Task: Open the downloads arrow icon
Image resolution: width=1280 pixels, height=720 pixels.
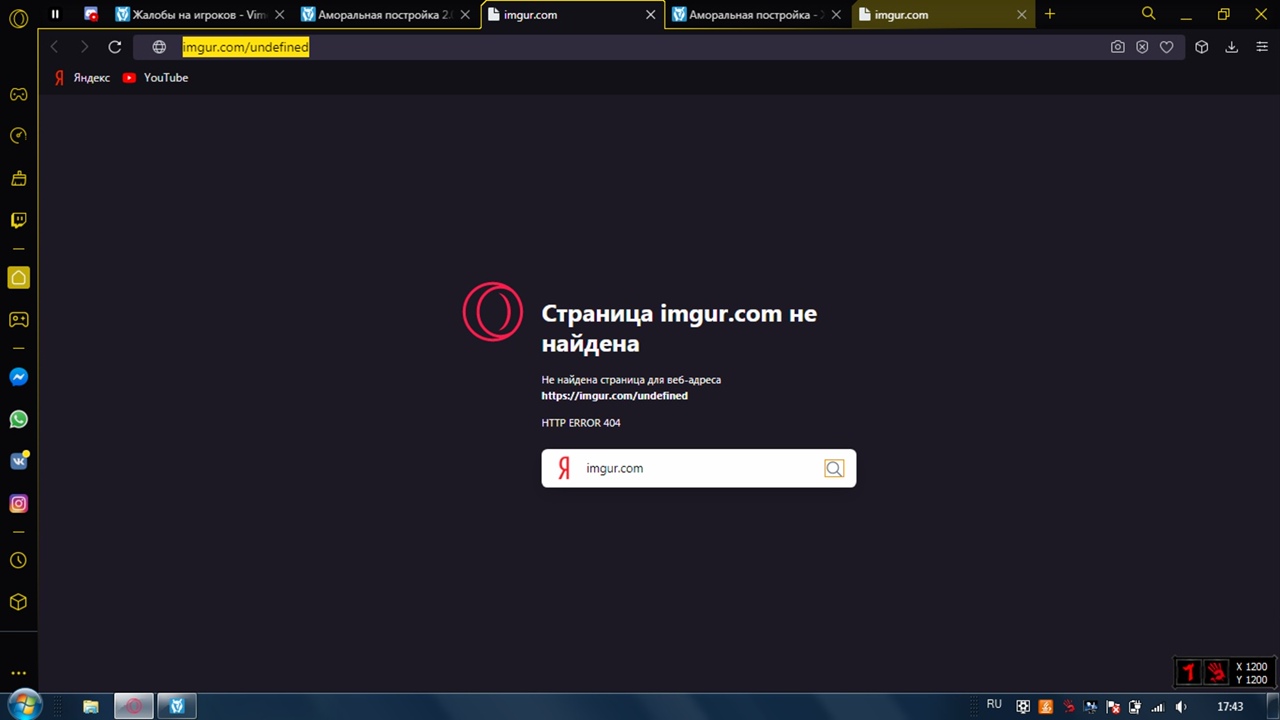Action: 1232,47
